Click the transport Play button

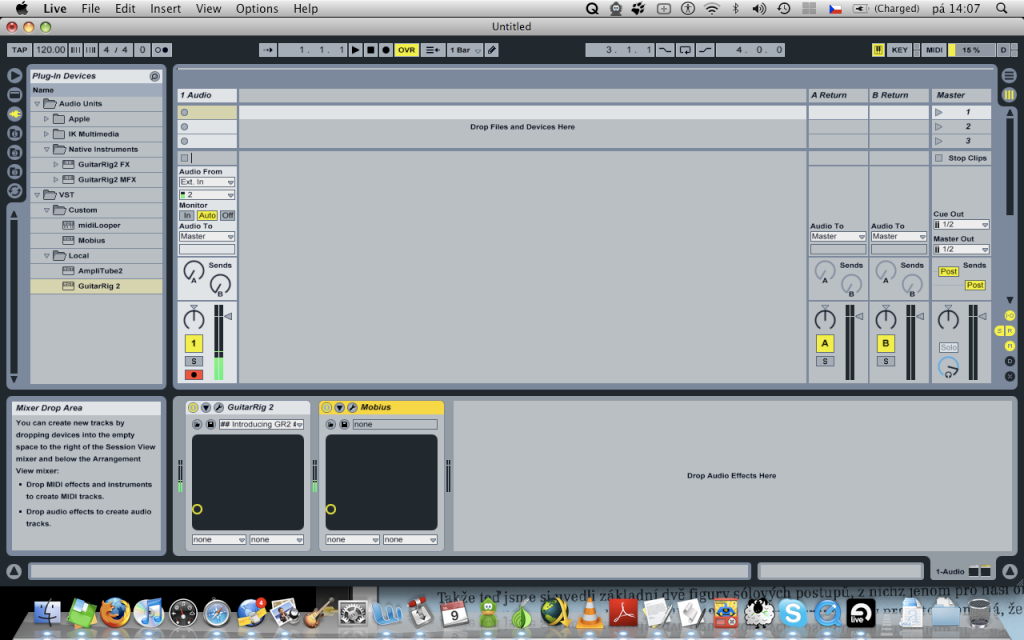[x=355, y=50]
